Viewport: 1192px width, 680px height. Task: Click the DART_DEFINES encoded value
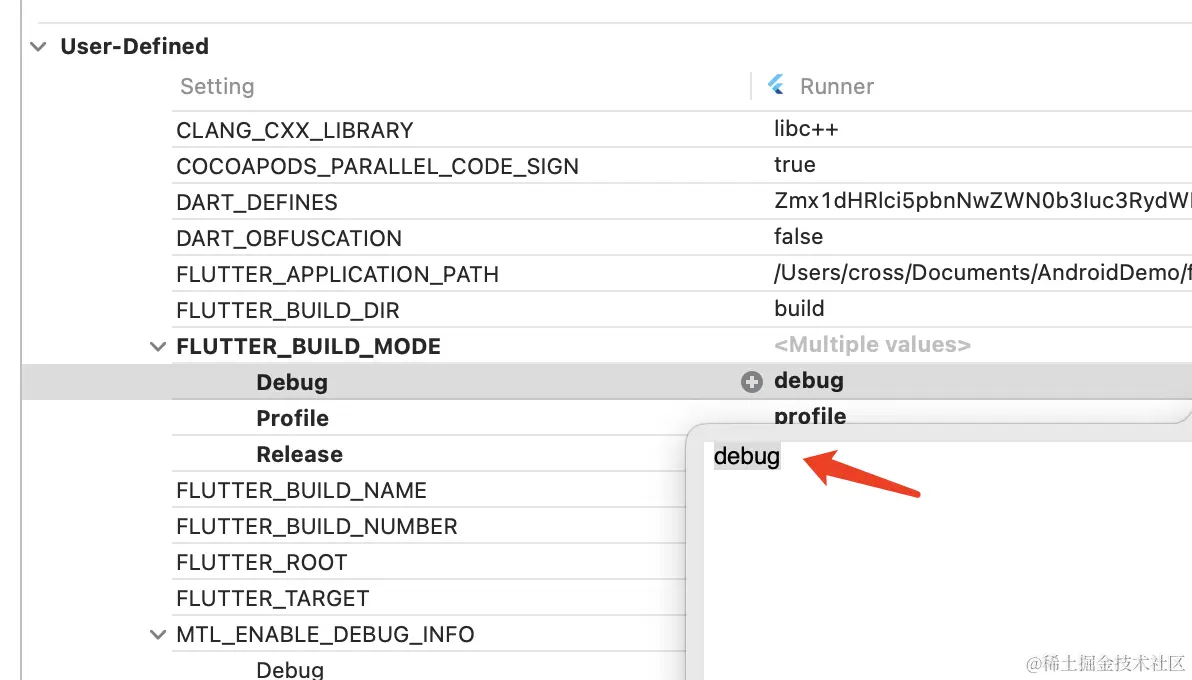[x=982, y=200]
